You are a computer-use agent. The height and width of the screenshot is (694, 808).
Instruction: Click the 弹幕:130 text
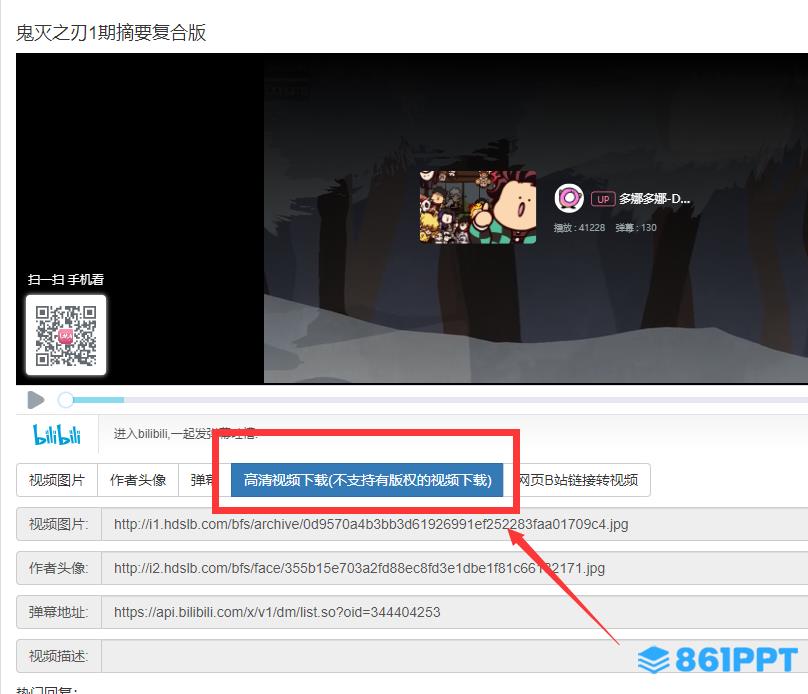tap(636, 228)
